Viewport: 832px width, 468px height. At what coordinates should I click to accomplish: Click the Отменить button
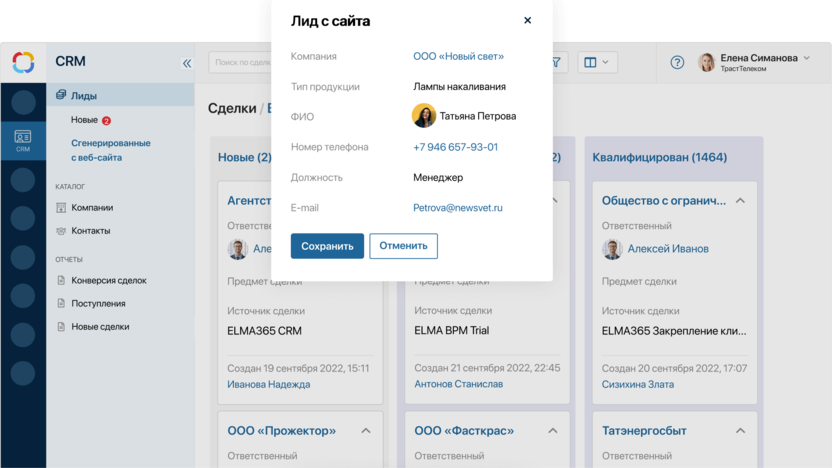pos(403,246)
